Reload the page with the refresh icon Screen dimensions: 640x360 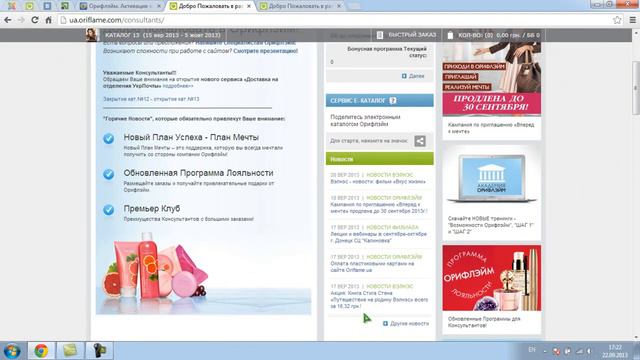click(35, 20)
